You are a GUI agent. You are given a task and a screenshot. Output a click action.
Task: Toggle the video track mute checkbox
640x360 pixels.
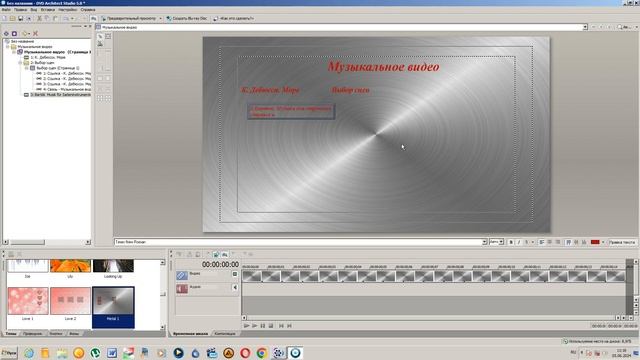pos(235,274)
